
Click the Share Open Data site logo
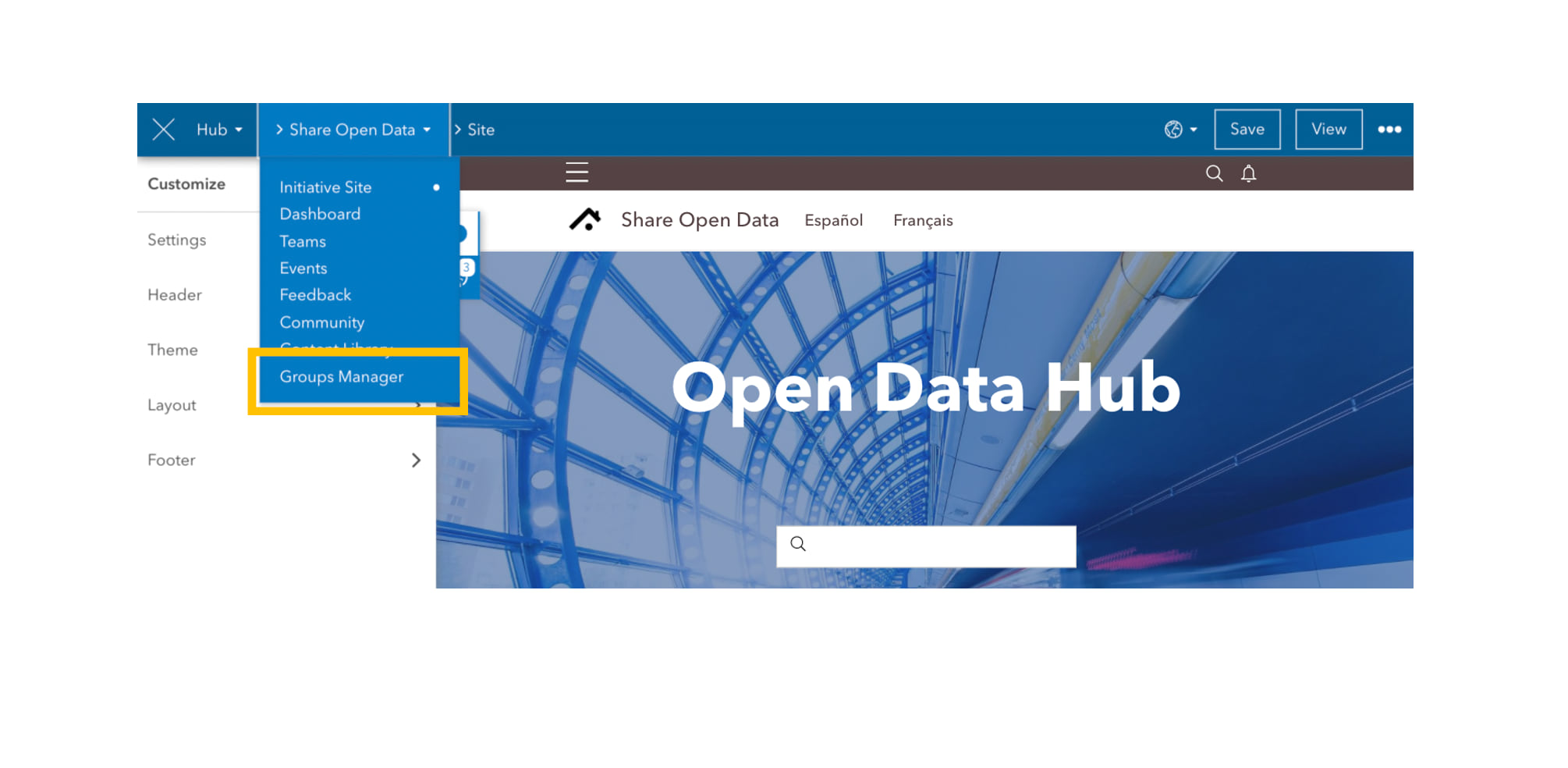click(585, 220)
